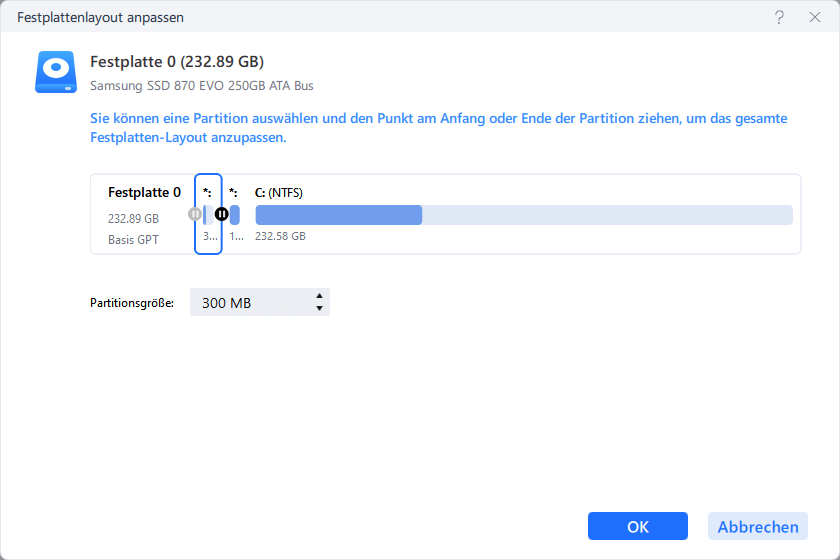Click the Festplatte 0 label in the layout box

pyautogui.click(x=144, y=192)
